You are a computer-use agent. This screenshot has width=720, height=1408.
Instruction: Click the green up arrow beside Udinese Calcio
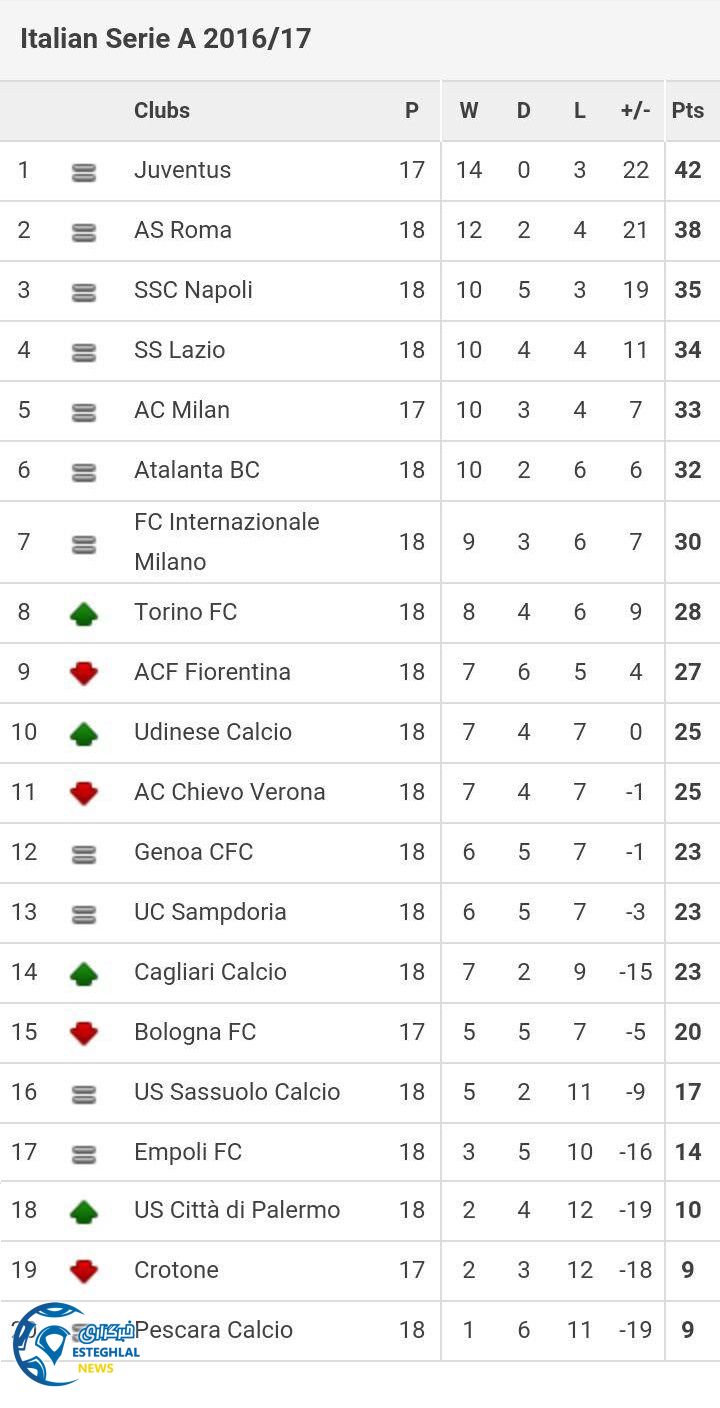tap(84, 733)
